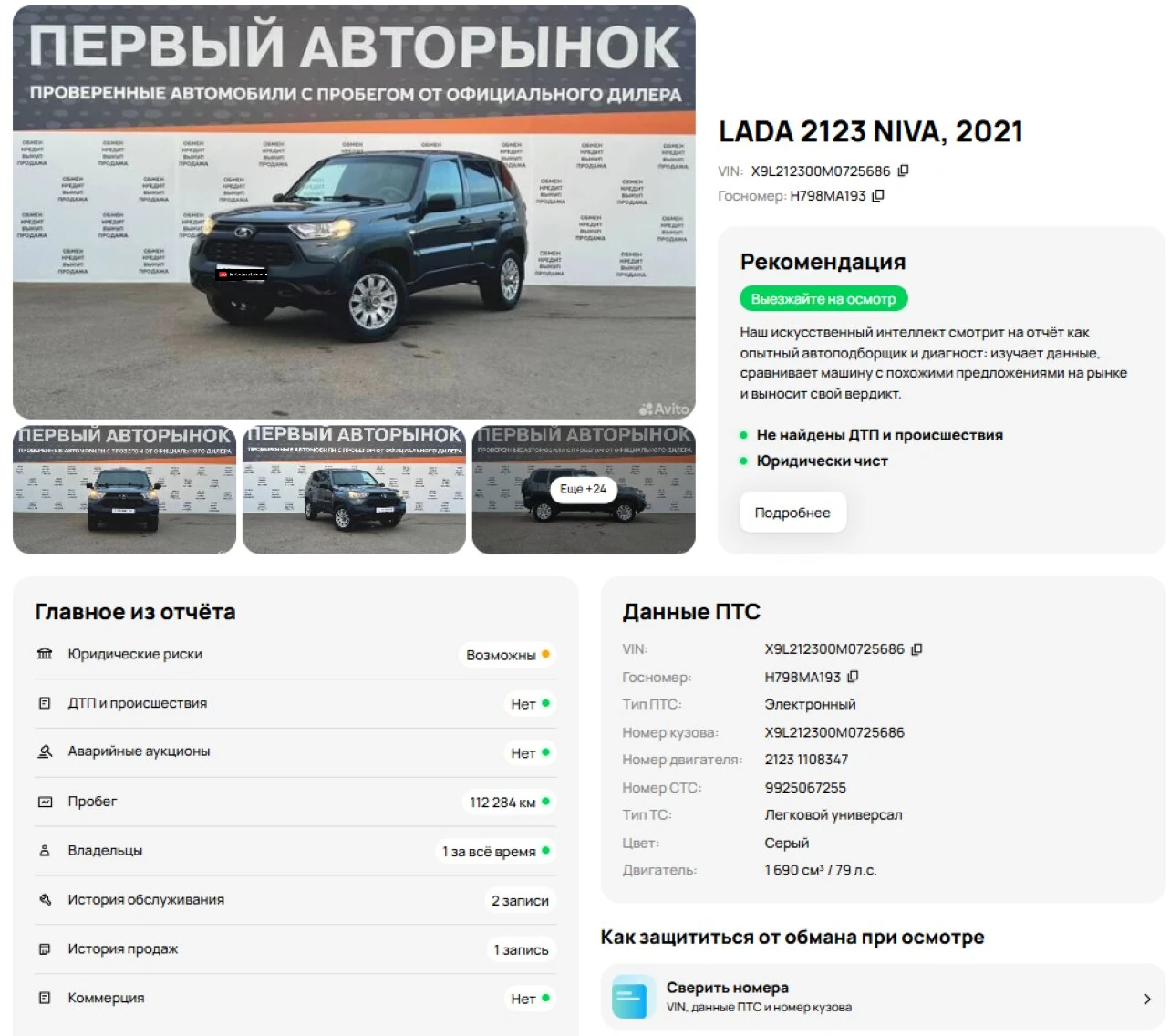The image size is (1170, 1036).
Task: Click the История обслуживания wrench icon
Action: pos(45,899)
